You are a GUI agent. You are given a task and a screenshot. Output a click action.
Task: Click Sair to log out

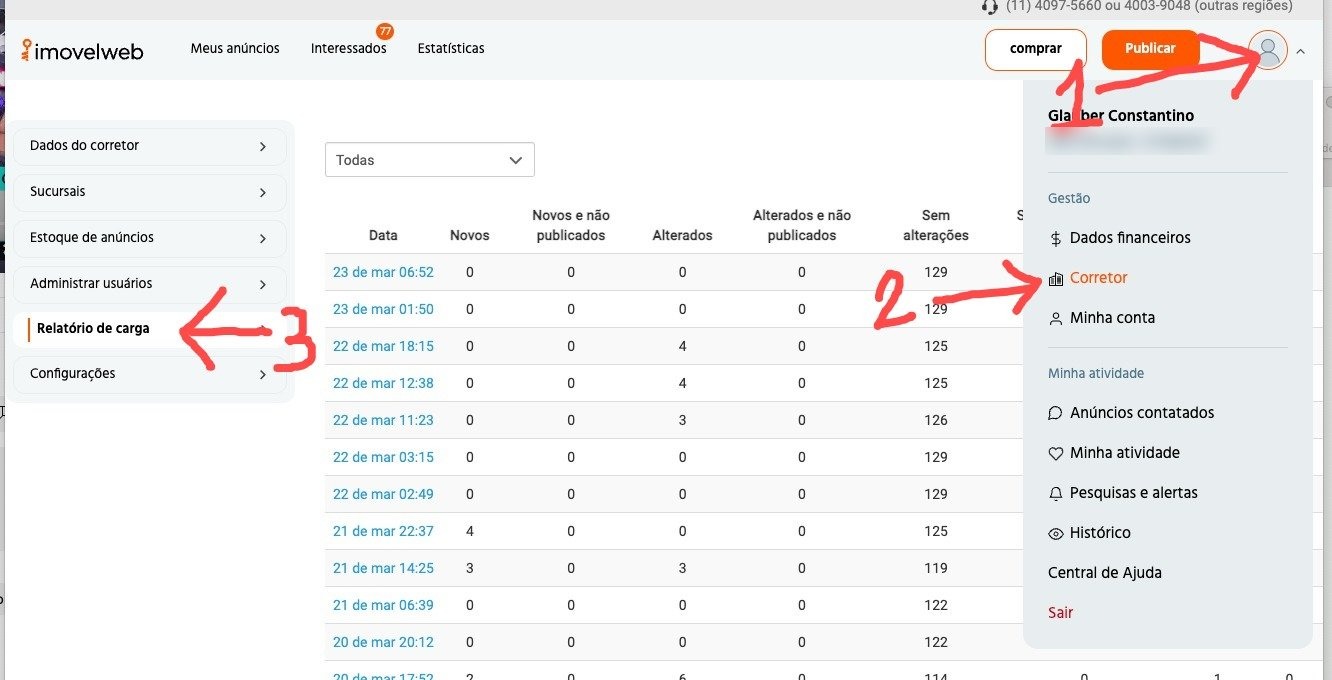(1060, 613)
